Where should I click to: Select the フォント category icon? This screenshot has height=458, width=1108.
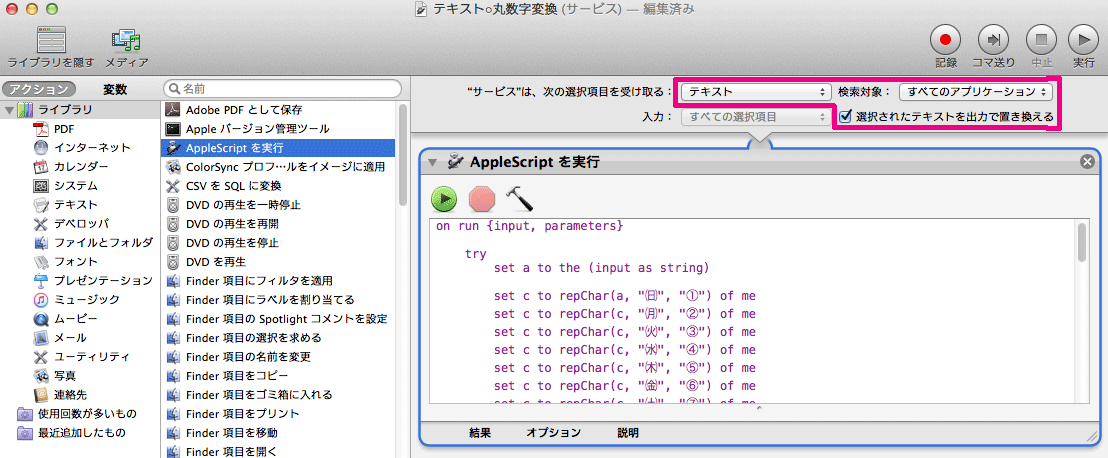[x=41, y=262]
